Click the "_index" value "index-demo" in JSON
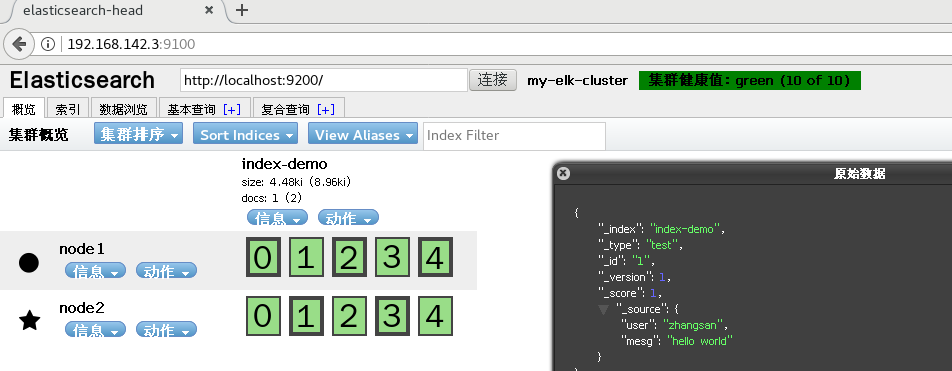Screen dimensions: 952x371 pyautogui.click(x=685, y=230)
